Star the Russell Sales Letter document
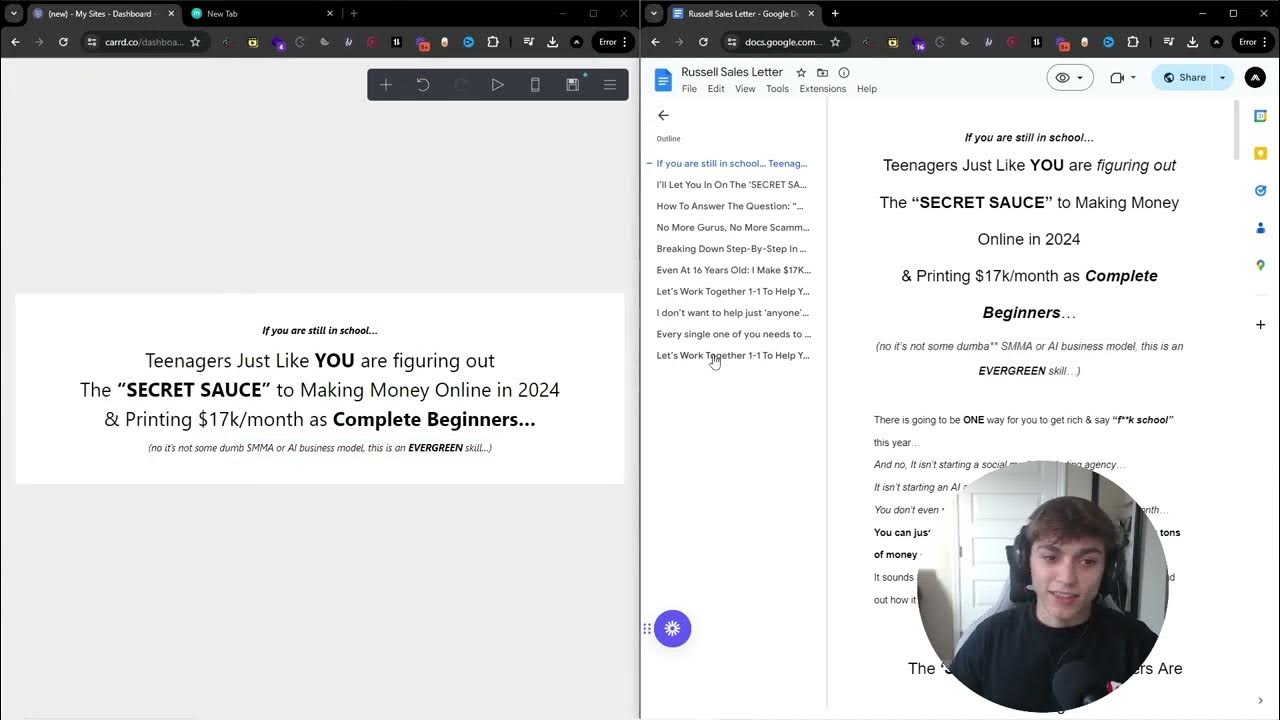 click(x=801, y=72)
